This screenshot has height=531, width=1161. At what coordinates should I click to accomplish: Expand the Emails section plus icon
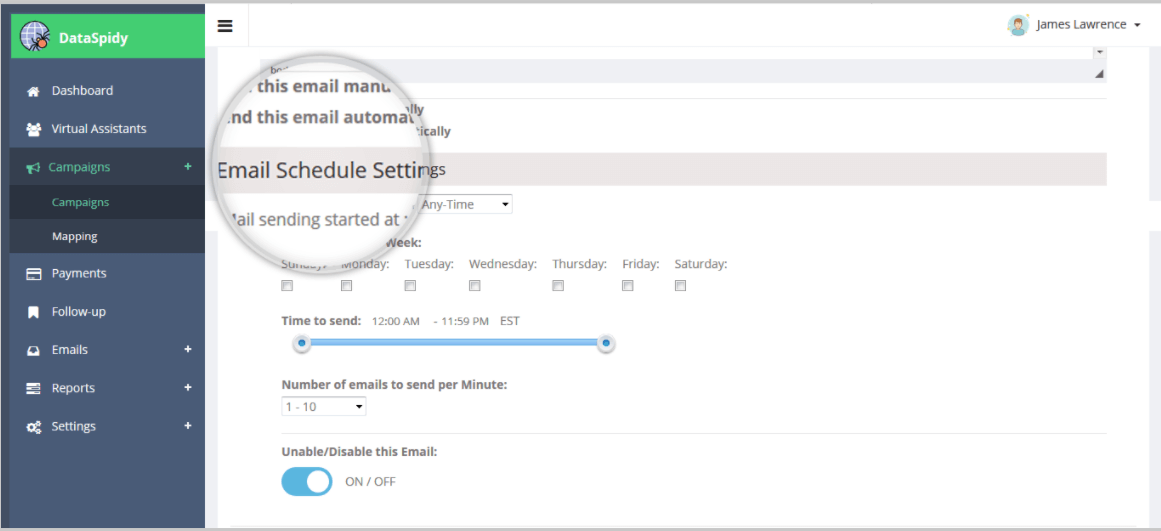click(x=188, y=349)
